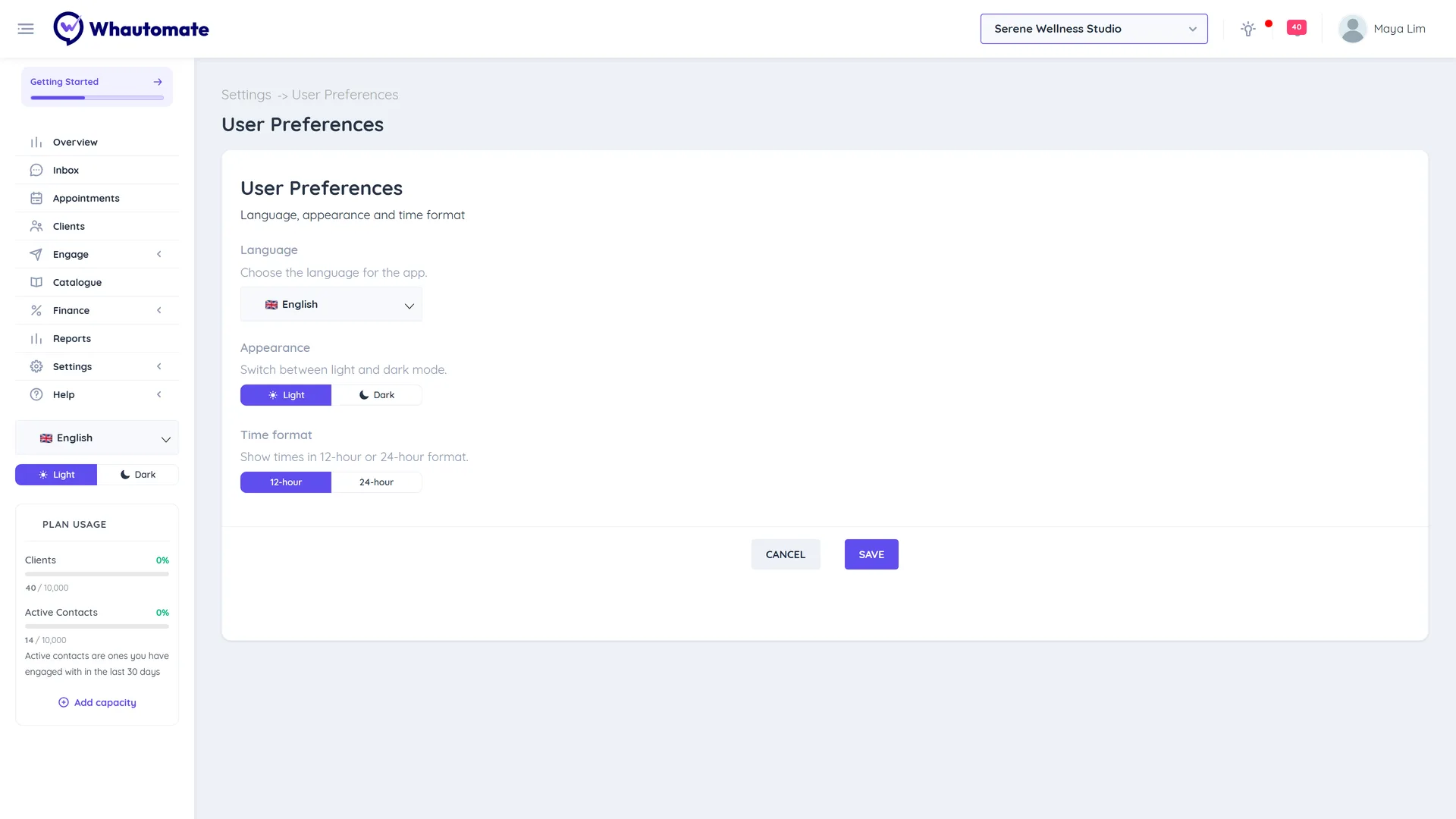The image size is (1456, 819).
Task: Choose 12-hour time format
Action: [x=286, y=482]
